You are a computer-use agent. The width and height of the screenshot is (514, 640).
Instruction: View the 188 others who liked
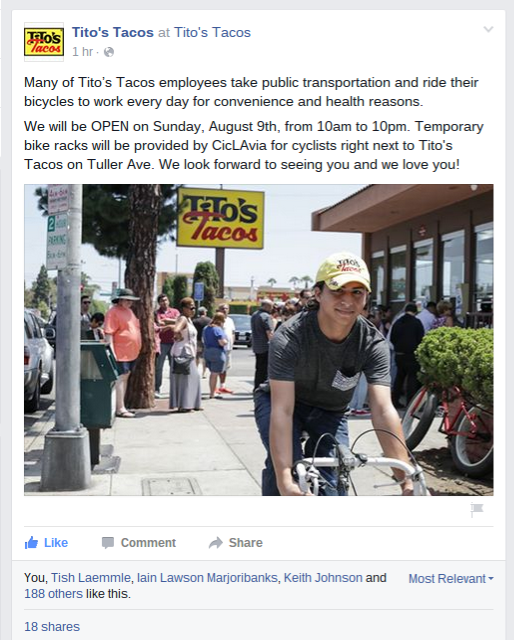tap(53, 594)
